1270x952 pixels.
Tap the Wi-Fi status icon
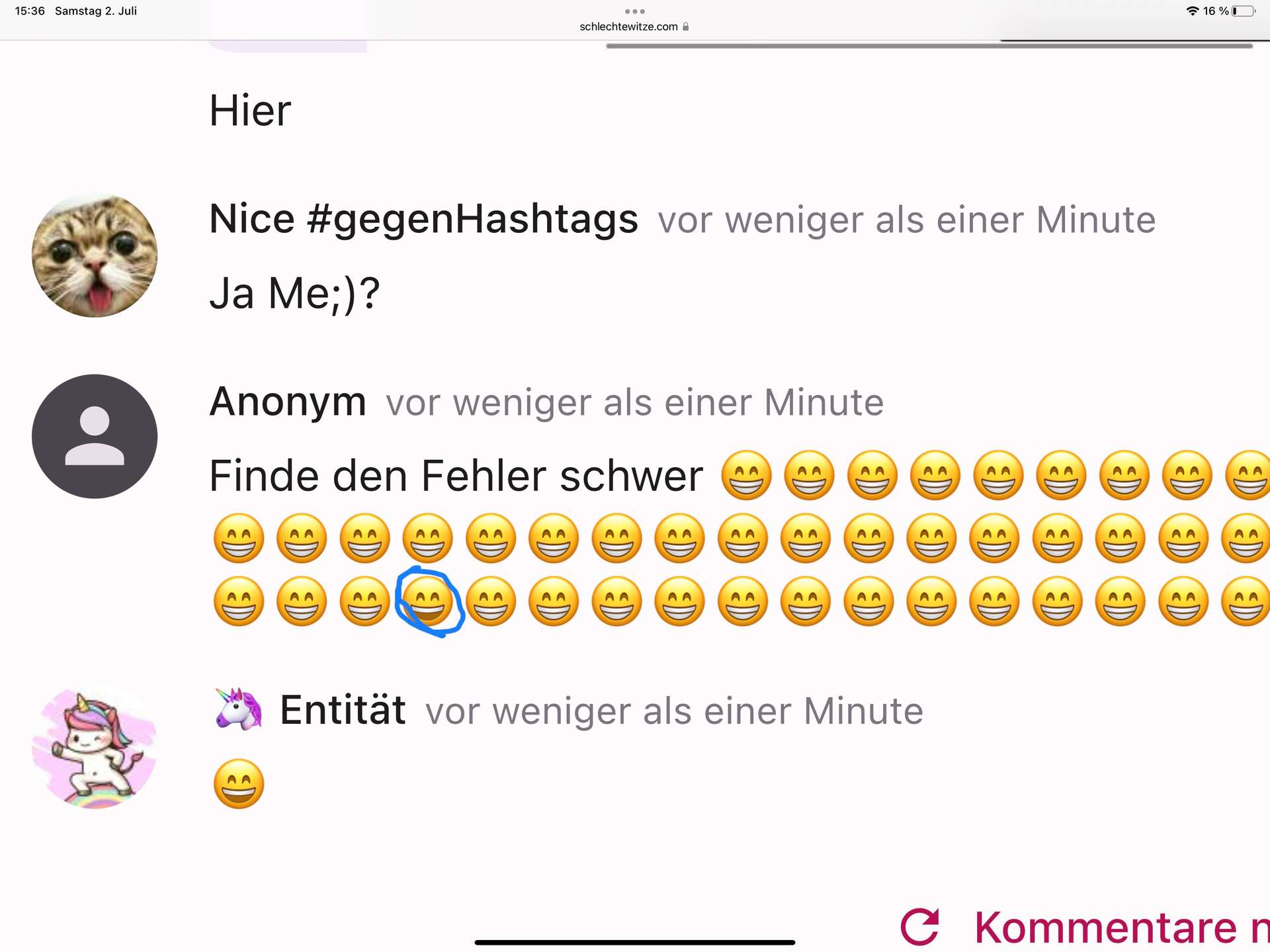click(1192, 11)
